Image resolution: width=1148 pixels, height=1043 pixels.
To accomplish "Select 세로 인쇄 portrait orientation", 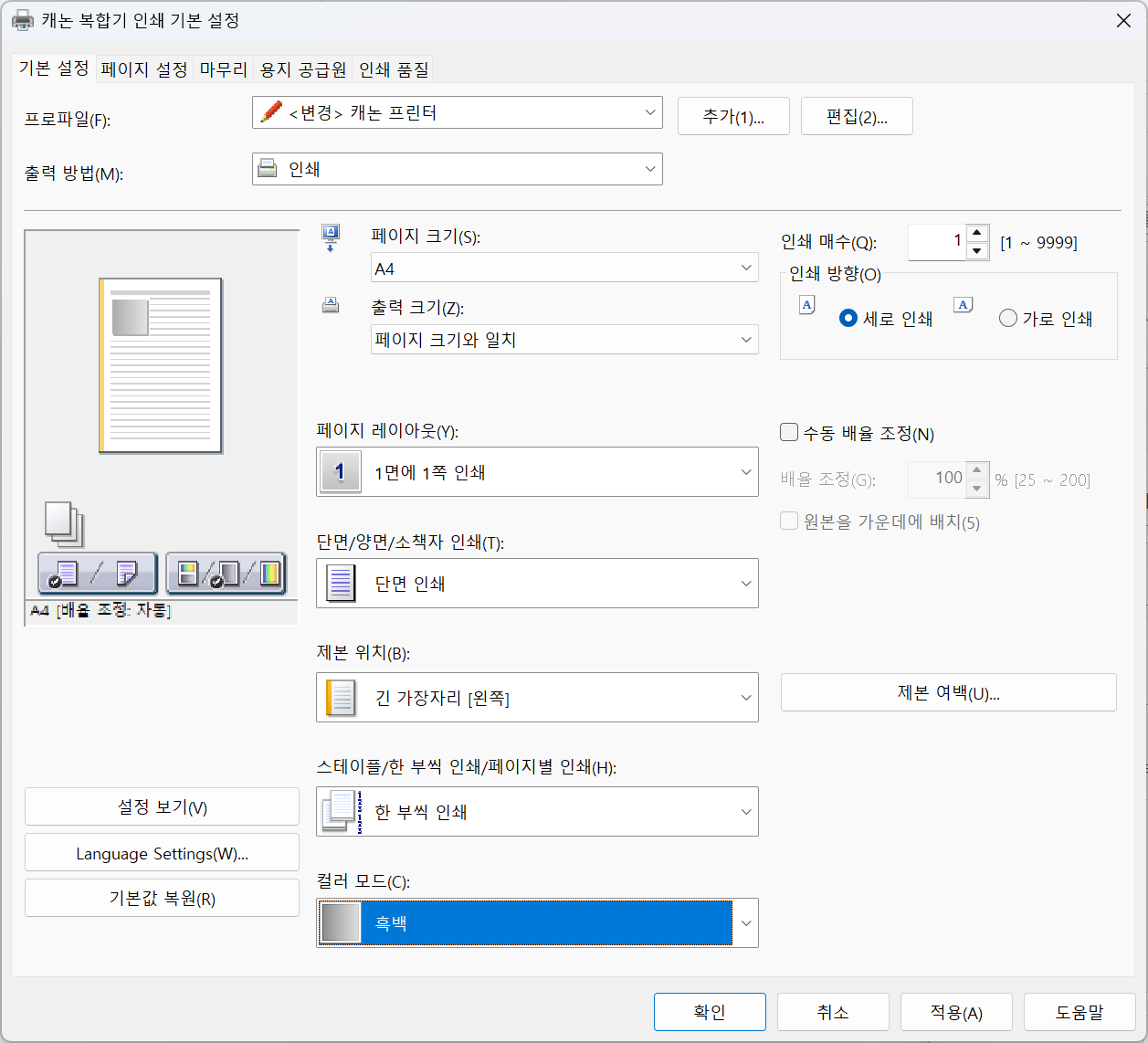I will 848,319.
